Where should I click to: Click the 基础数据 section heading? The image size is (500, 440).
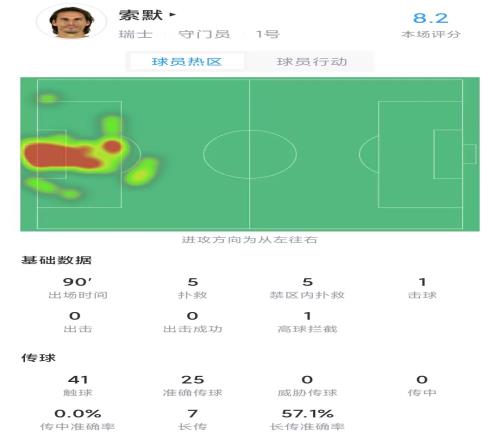(x=56, y=260)
